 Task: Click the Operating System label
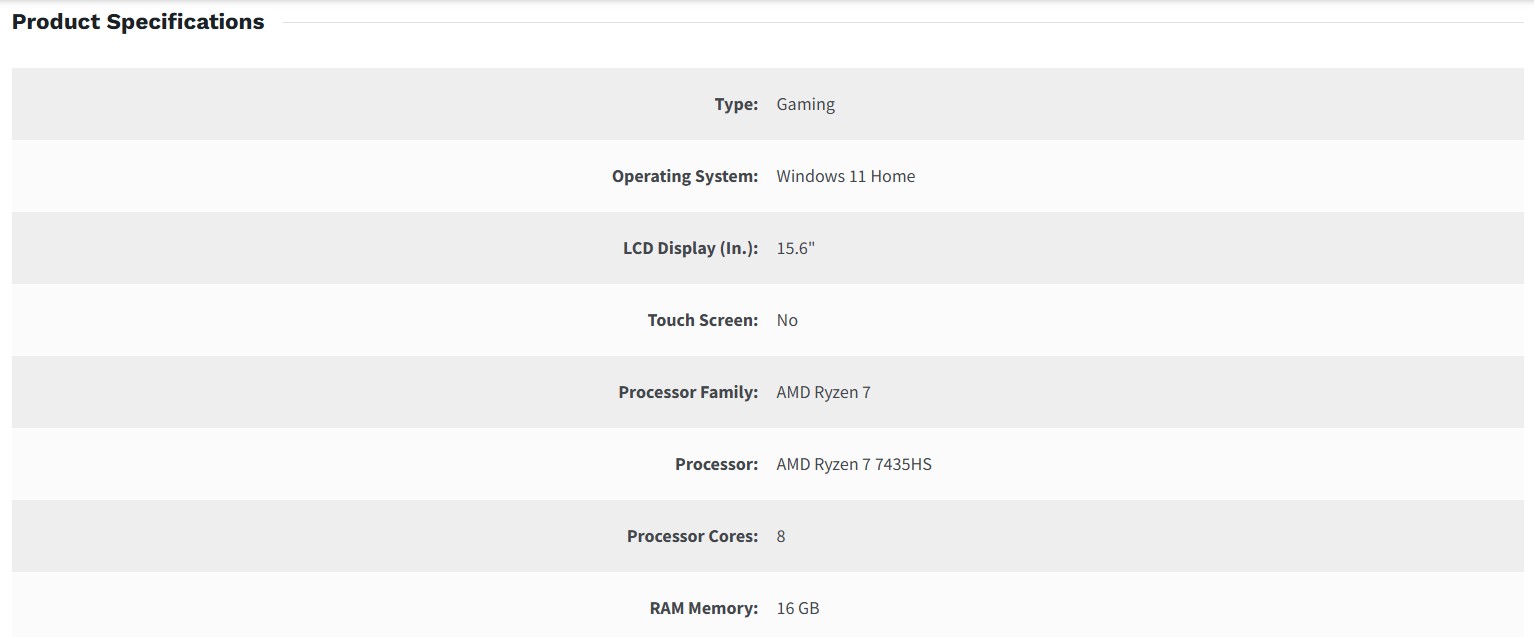[685, 176]
